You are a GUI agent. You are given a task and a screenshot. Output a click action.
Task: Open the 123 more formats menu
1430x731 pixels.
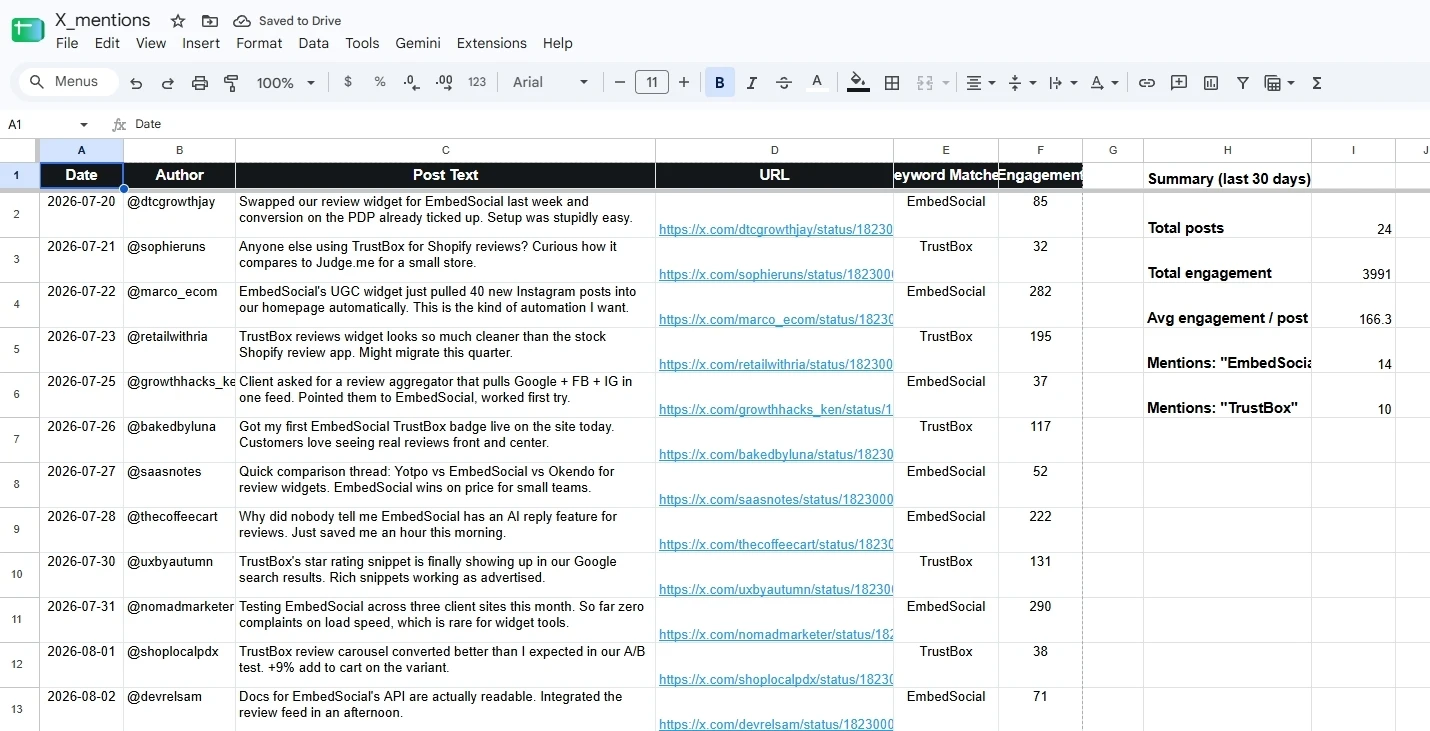[x=477, y=82]
